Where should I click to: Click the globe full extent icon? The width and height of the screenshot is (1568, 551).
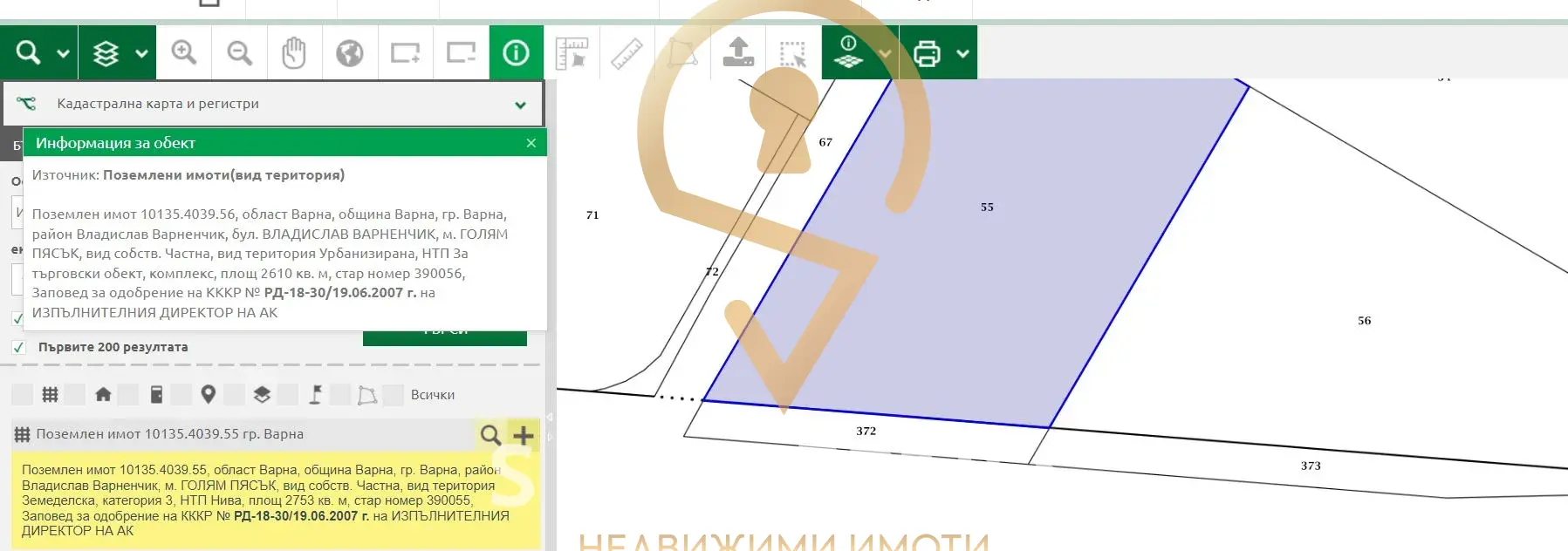(349, 53)
